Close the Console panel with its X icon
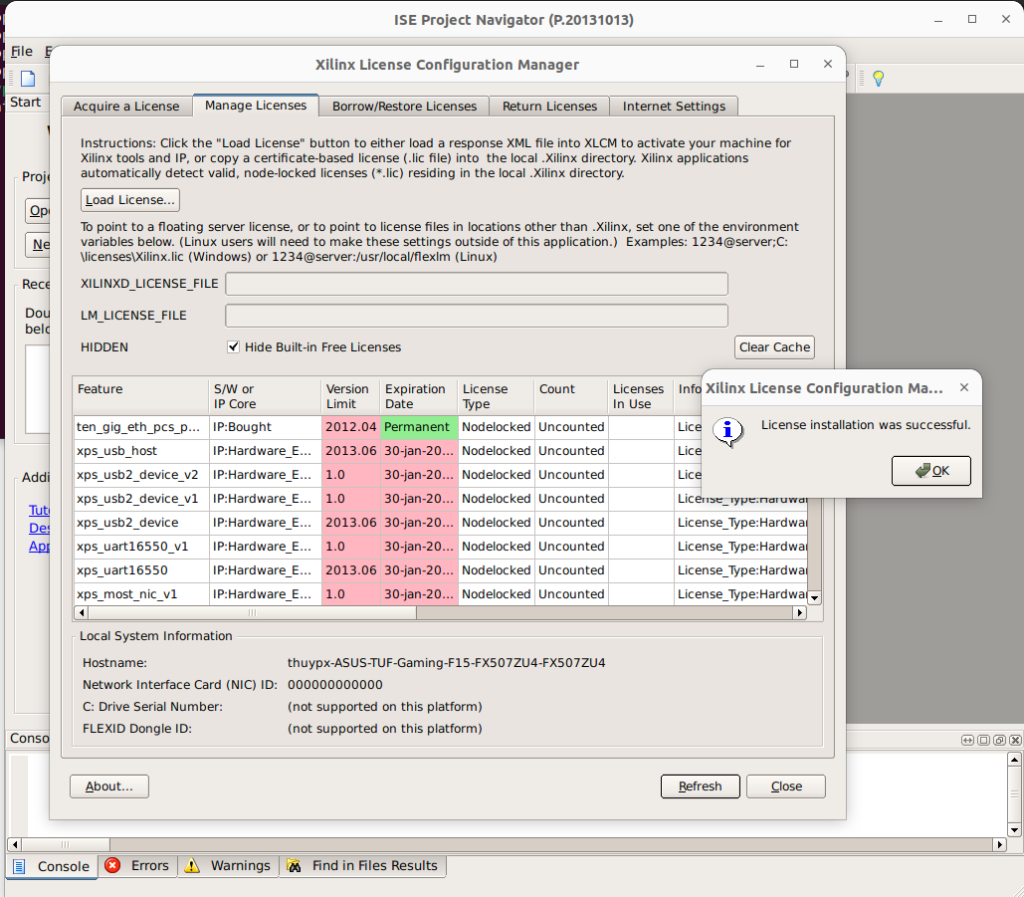The image size is (1024, 897). click(1015, 740)
